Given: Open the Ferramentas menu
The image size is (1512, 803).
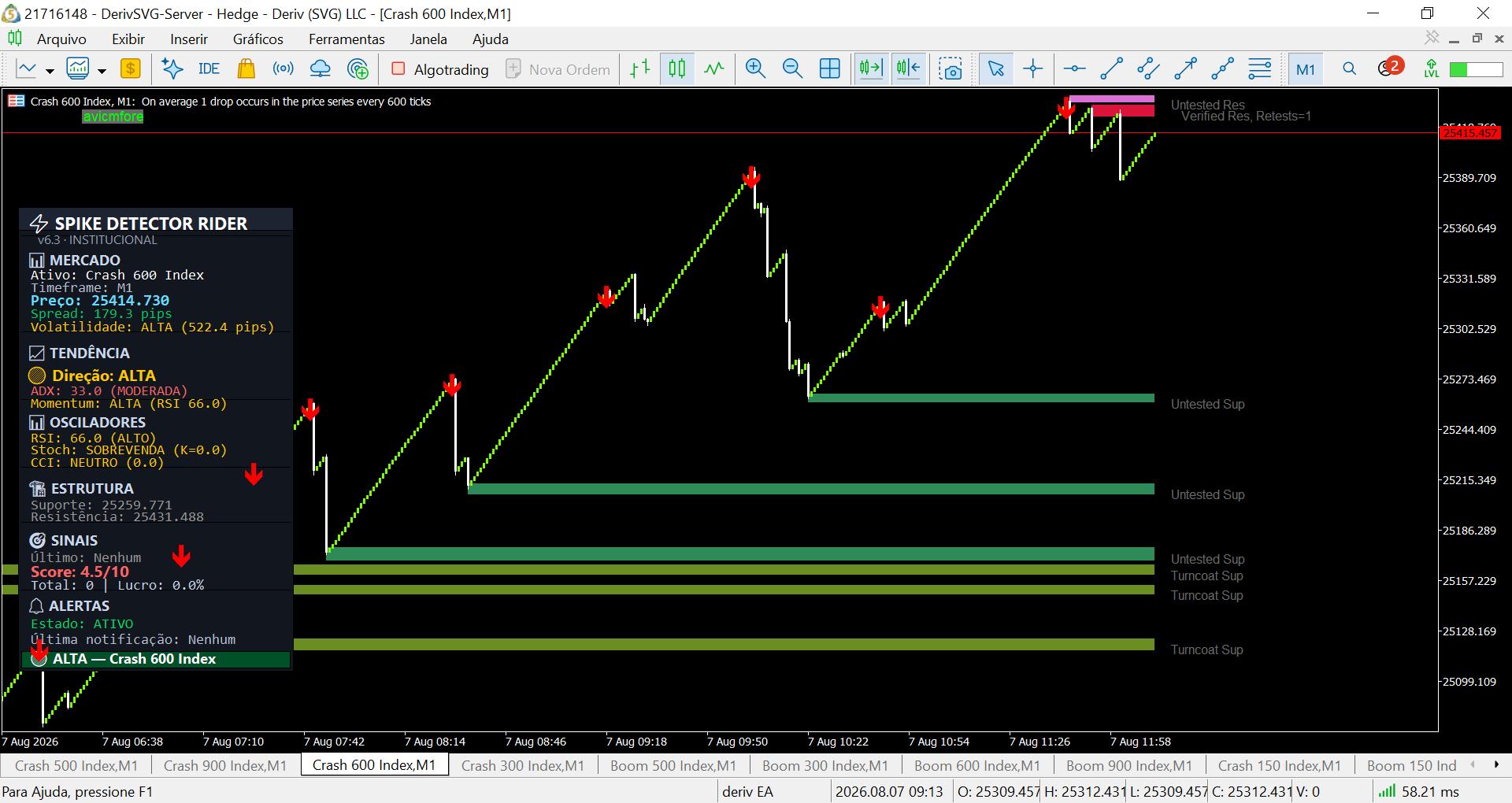Looking at the screenshot, I should [346, 39].
